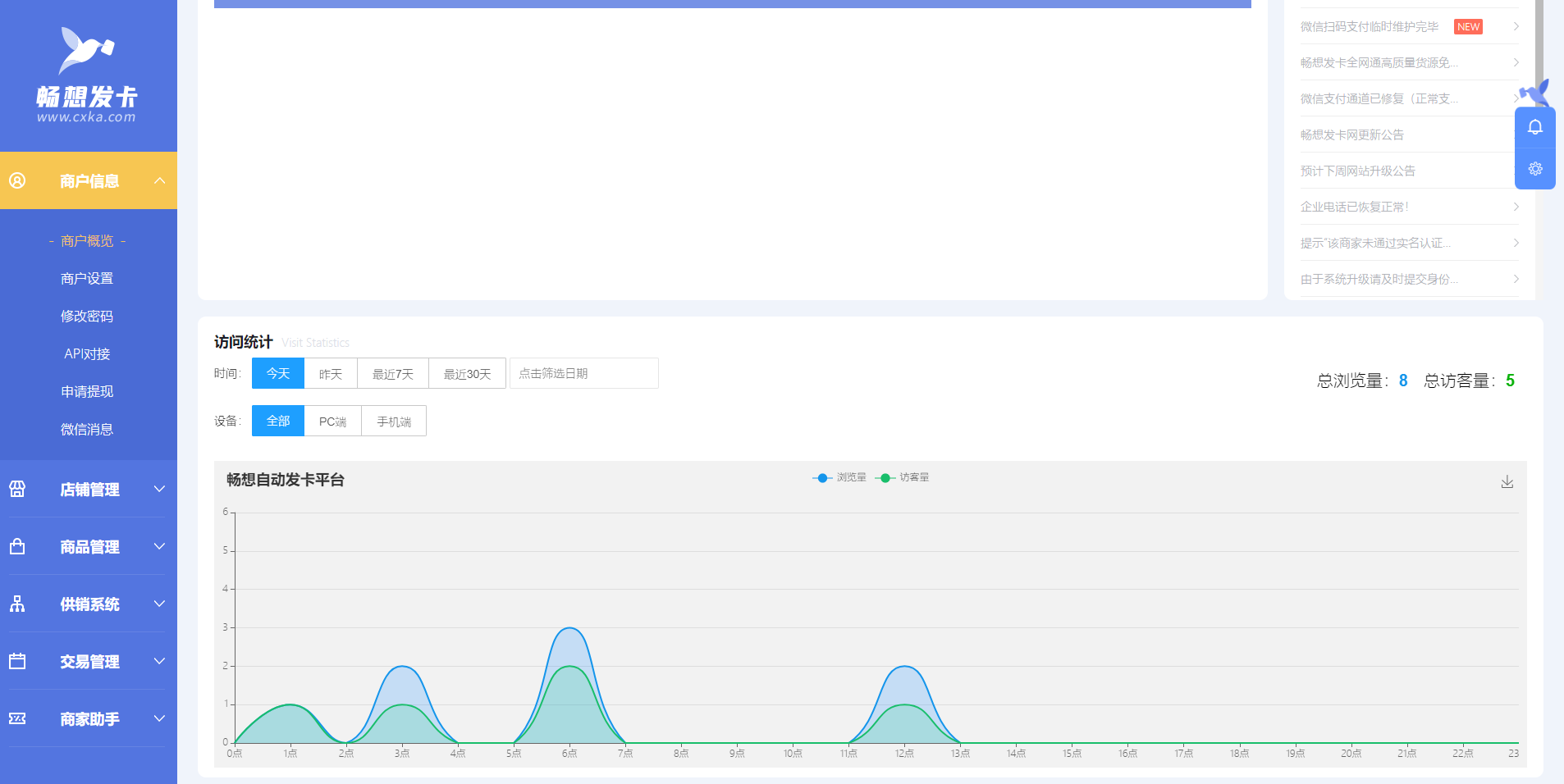1564x784 pixels.
Task: Switch to 最近7天 time range
Action: click(x=393, y=374)
